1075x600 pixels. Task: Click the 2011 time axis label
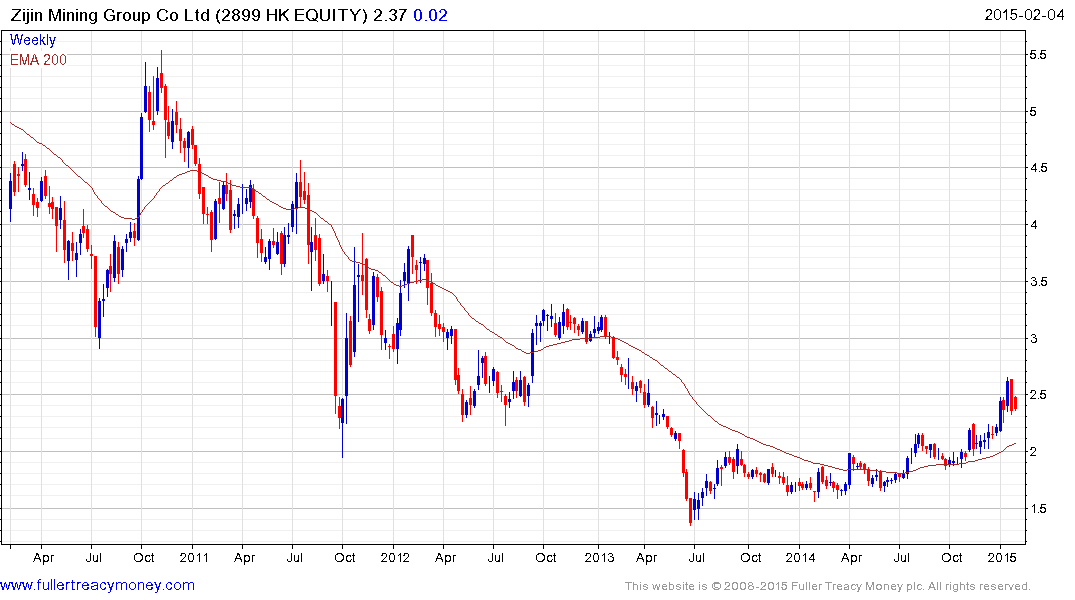pyautogui.click(x=194, y=557)
